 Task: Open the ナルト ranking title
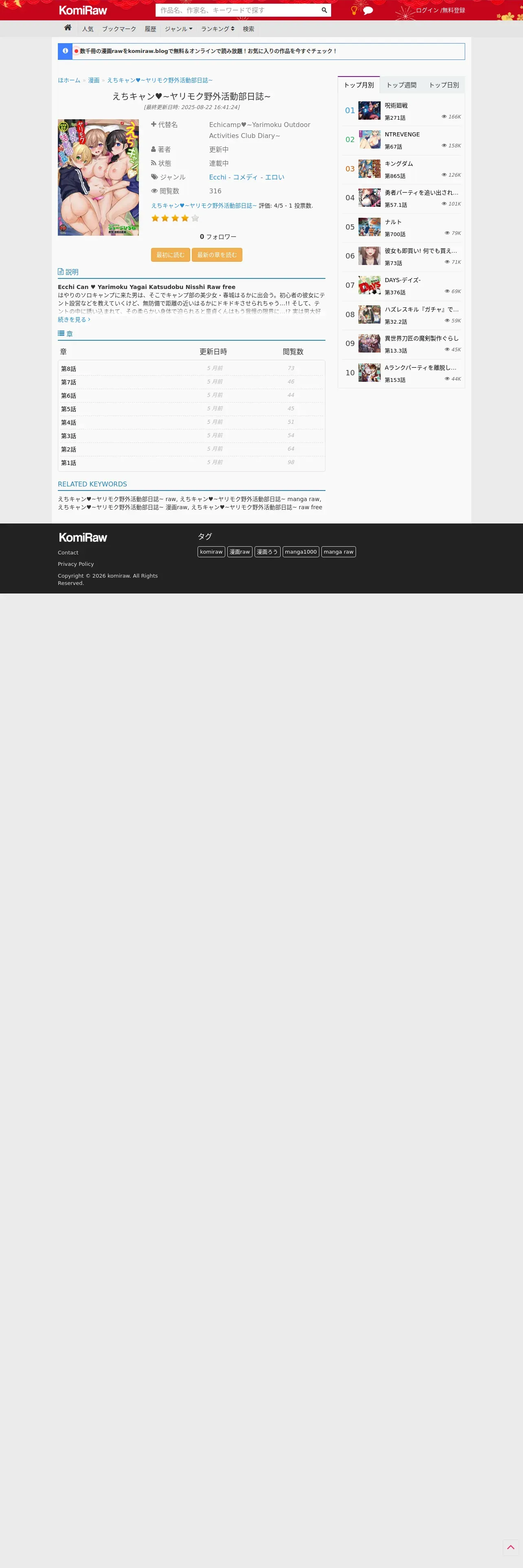click(x=393, y=221)
